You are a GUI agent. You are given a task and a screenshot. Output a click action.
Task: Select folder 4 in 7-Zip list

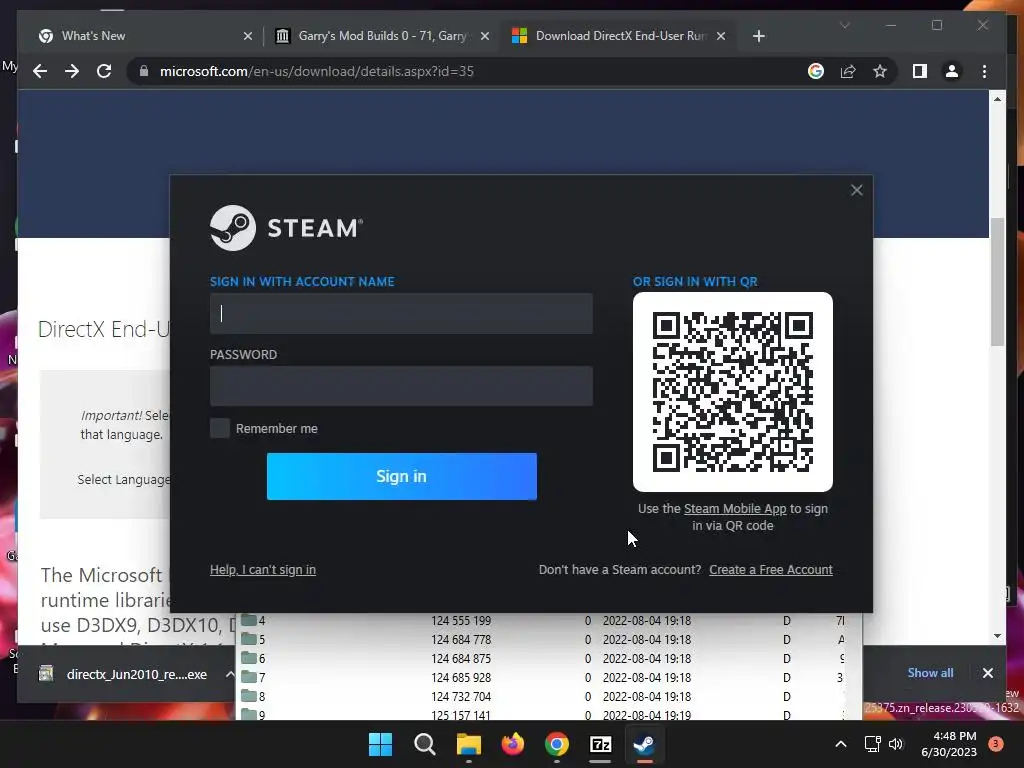click(253, 620)
